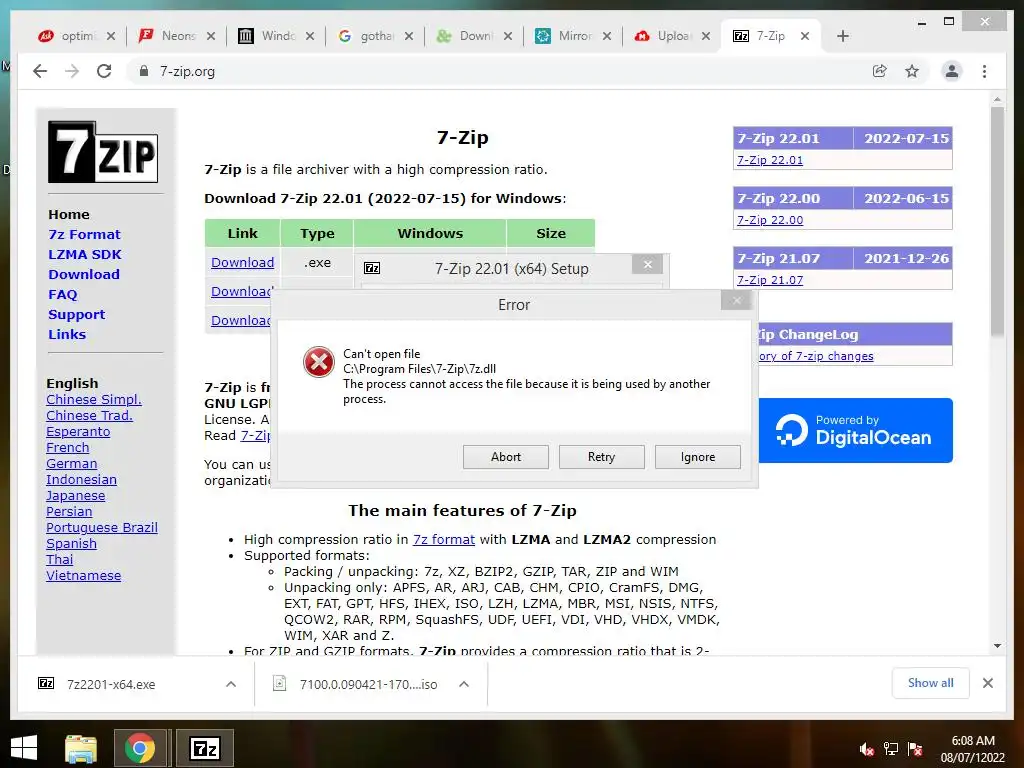Click the Chrome taskbar icon

click(140, 748)
